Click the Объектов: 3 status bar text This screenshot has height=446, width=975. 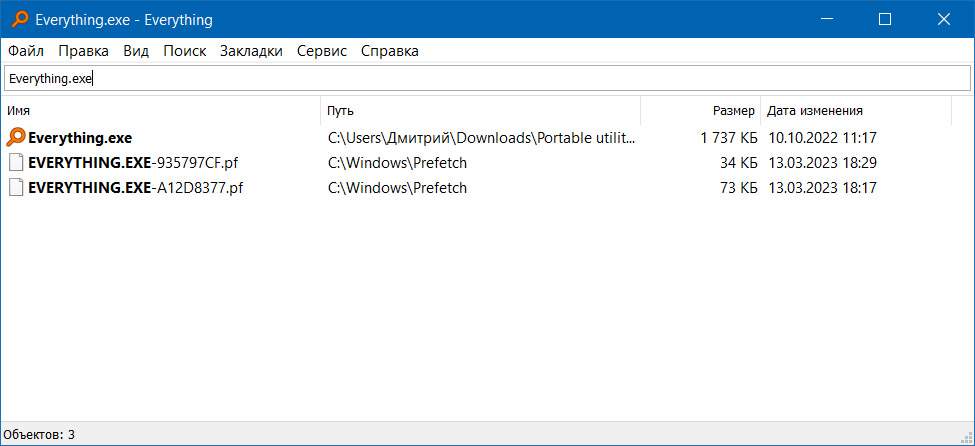39,434
